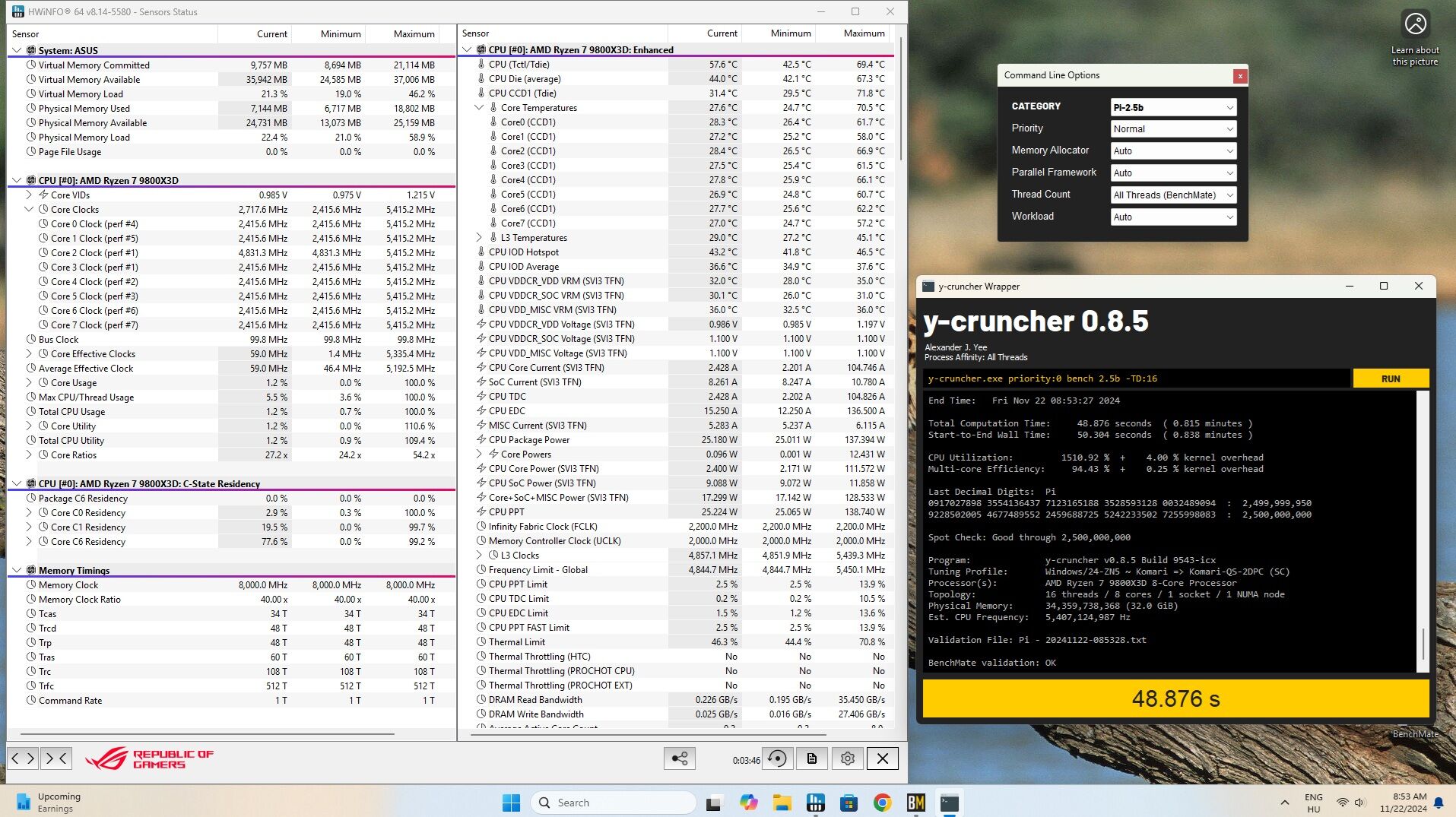Select the DRAM Read Bandwidth row
Screen dimensions: 1456x817
[x=677, y=700]
